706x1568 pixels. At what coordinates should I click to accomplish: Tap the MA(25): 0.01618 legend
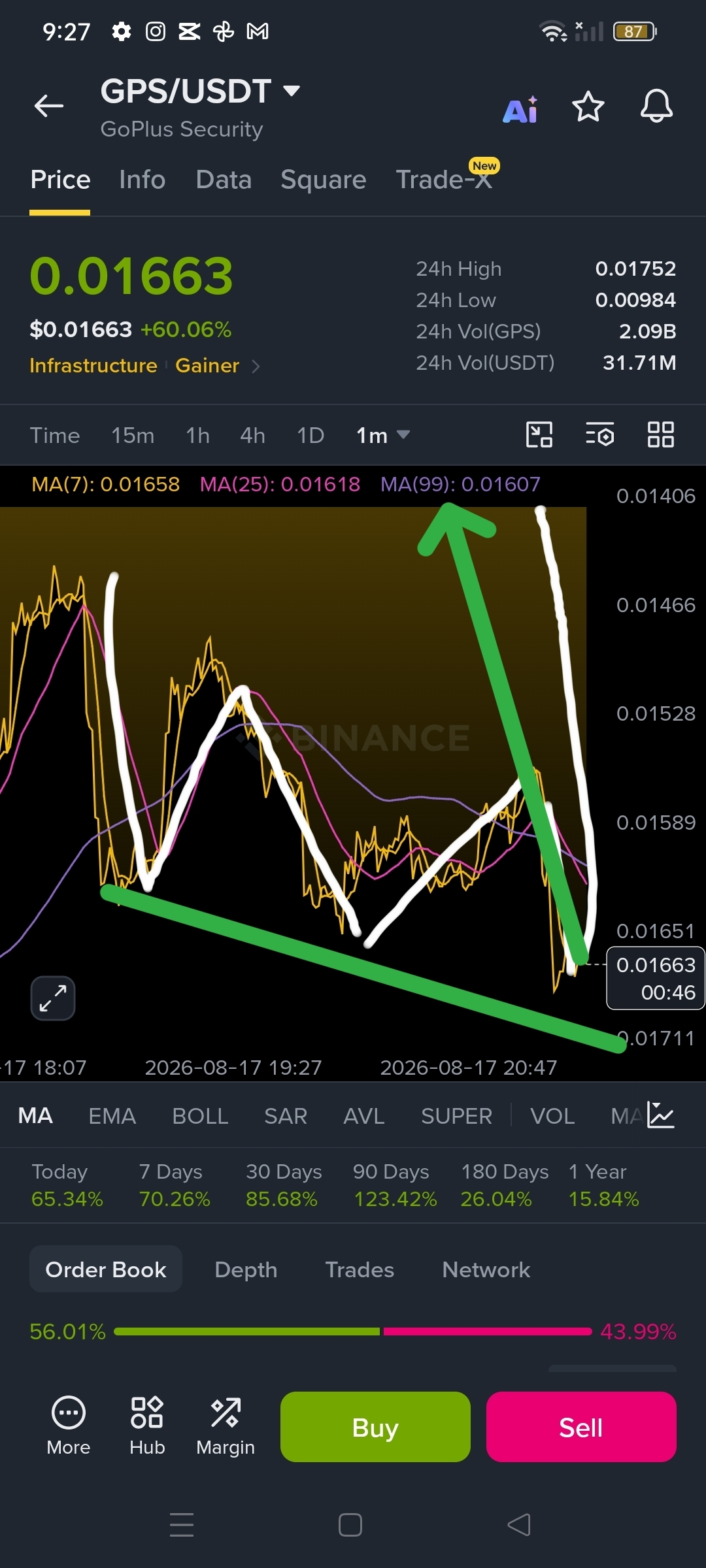280,484
